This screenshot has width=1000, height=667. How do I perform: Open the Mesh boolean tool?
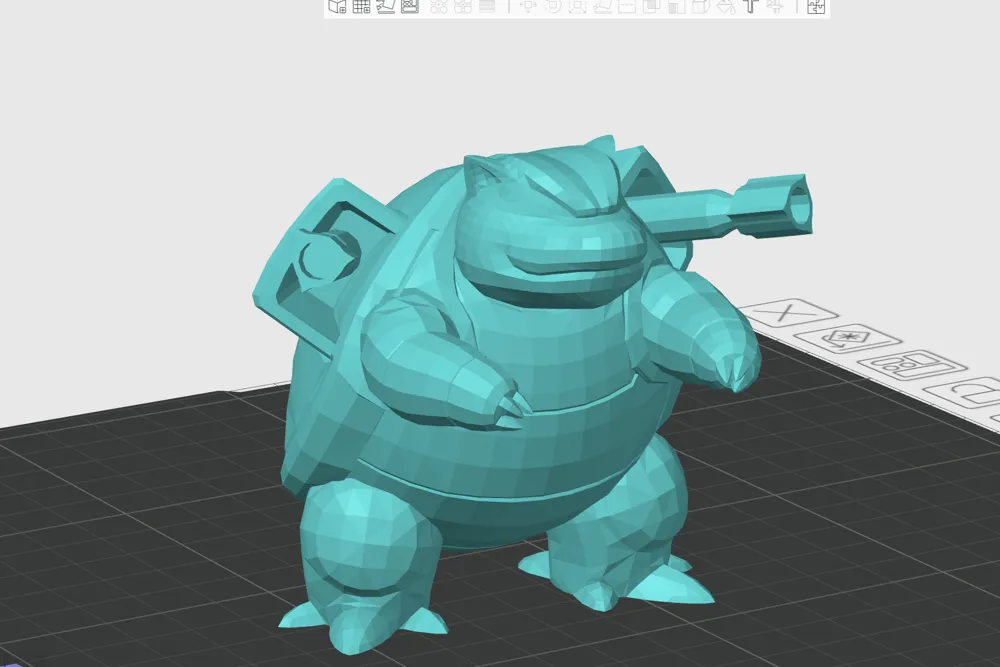pyautogui.click(x=651, y=6)
